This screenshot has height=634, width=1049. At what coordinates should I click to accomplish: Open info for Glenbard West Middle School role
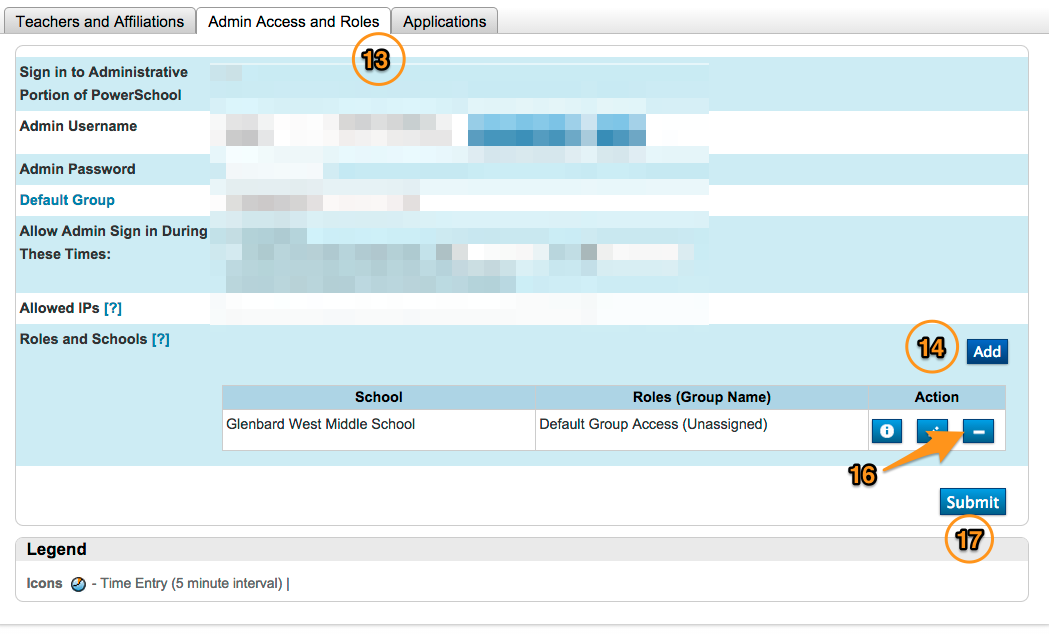(x=887, y=431)
